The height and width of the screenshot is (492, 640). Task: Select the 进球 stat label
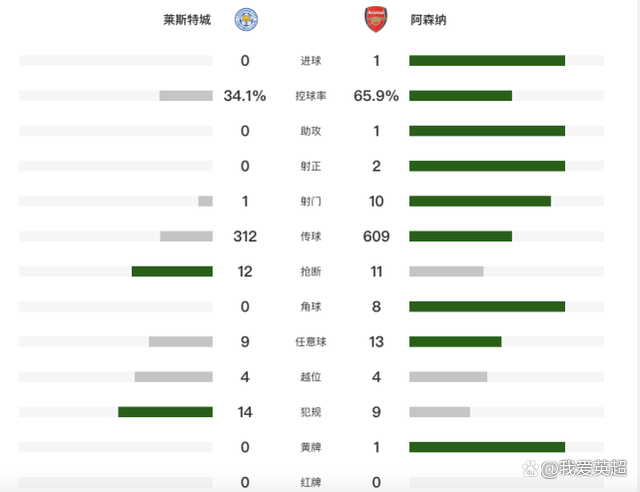[x=311, y=61]
